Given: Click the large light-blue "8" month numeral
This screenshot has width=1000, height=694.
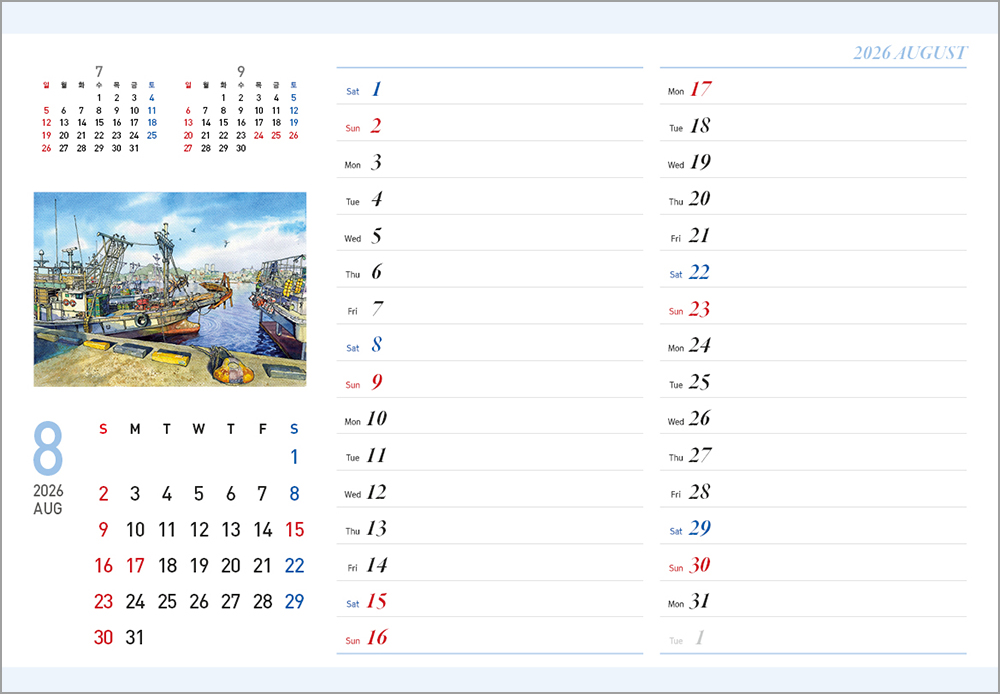Looking at the screenshot, I should (48, 448).
